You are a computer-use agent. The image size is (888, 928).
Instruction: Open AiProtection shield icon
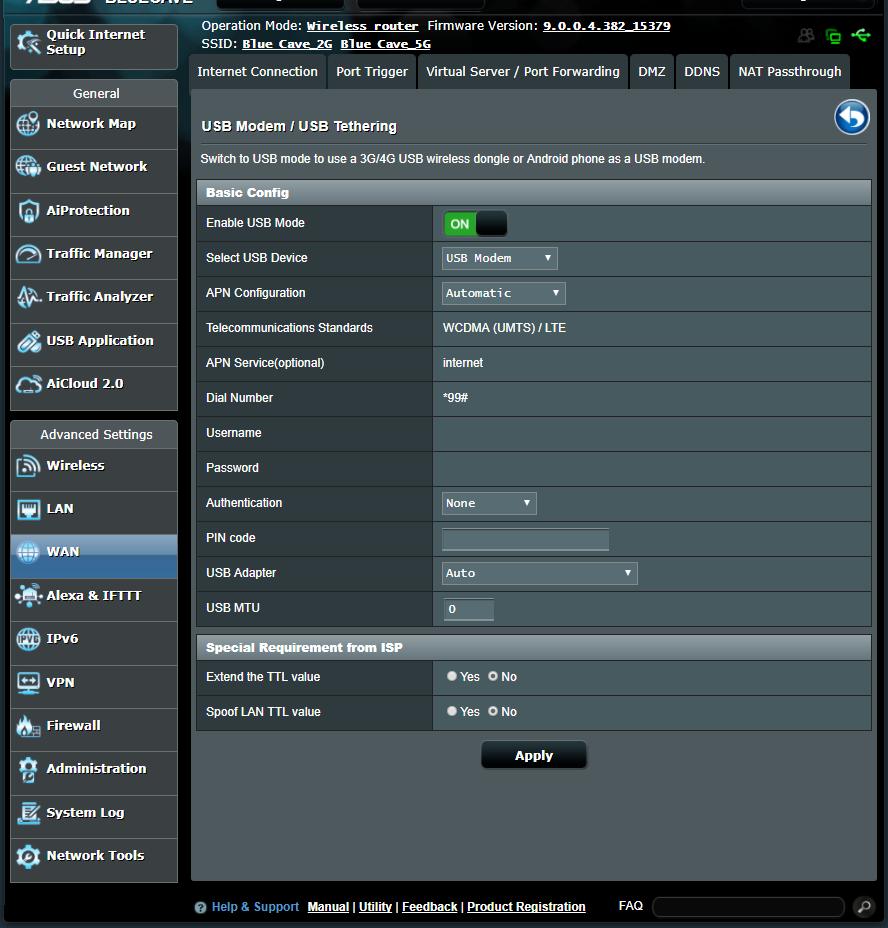pyautogui.click(x=28, y=211)
